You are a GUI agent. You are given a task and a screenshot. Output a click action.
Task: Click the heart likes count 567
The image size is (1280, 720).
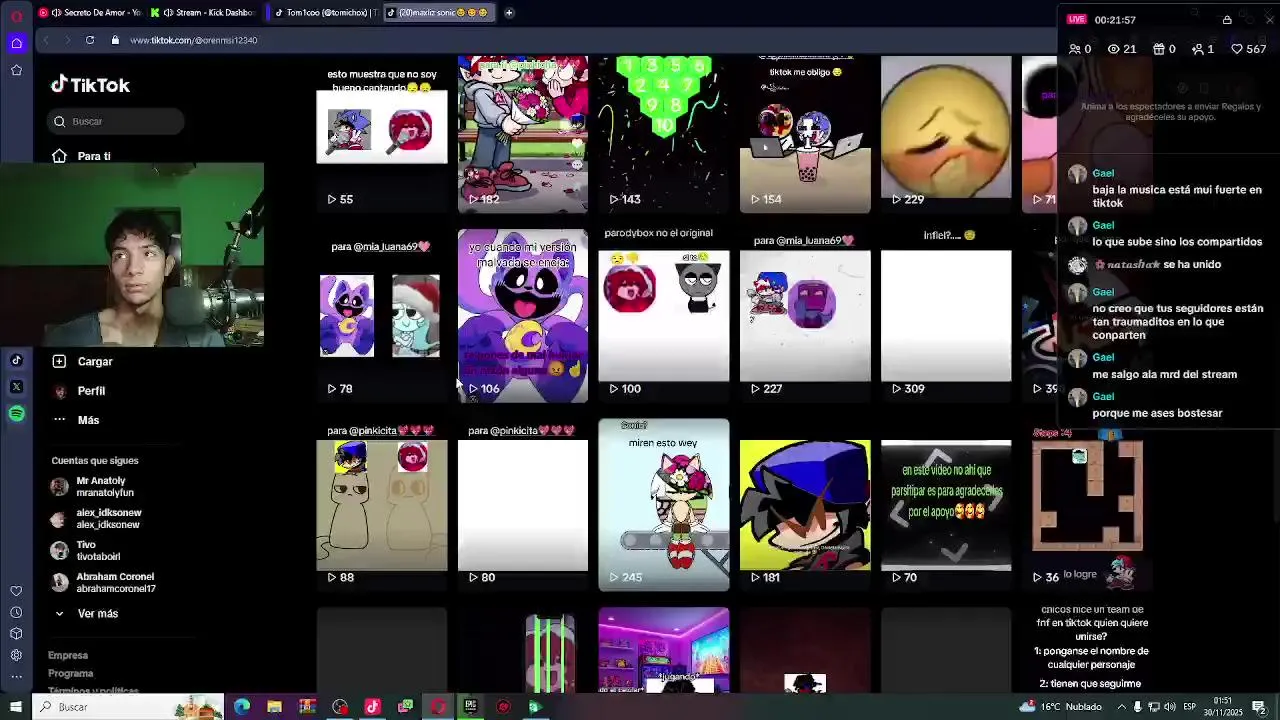point(1249,49)
